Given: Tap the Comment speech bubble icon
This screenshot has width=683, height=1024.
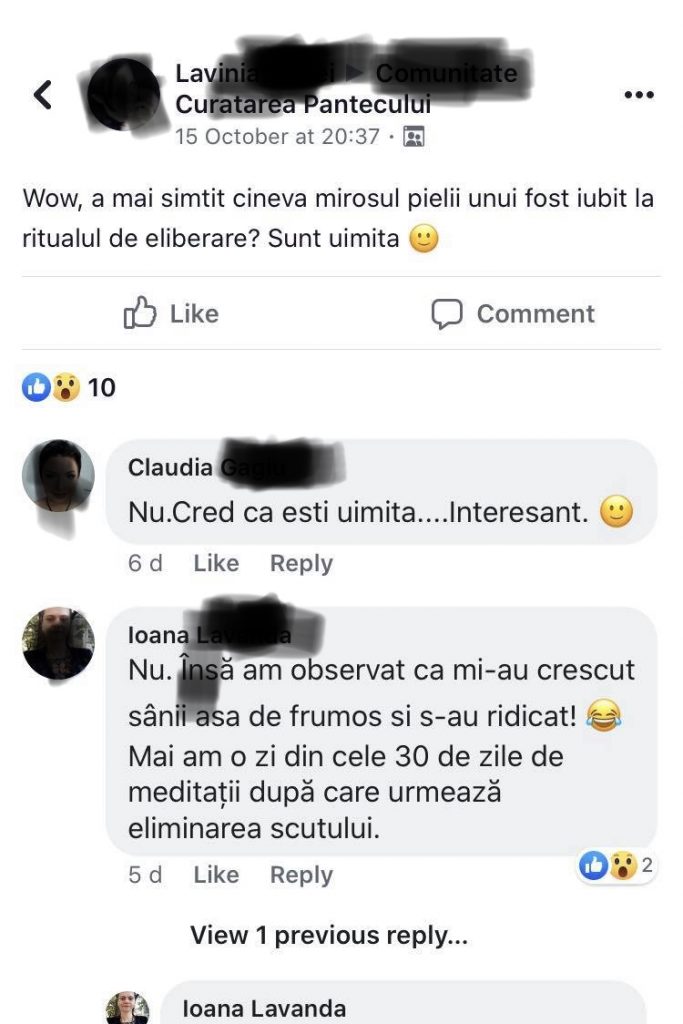Looking at the screenshot, I should click(x=447, y=313).
